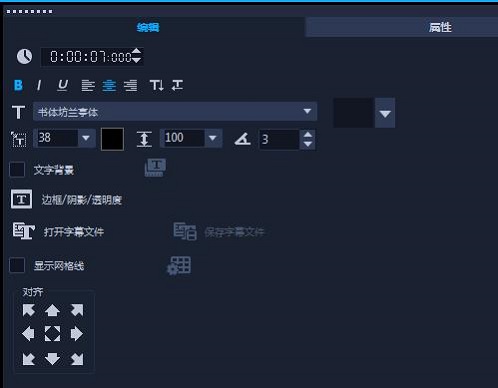Click the line spacing icon
The height and width of the screenshot is (388, 498).
(144, 139)
